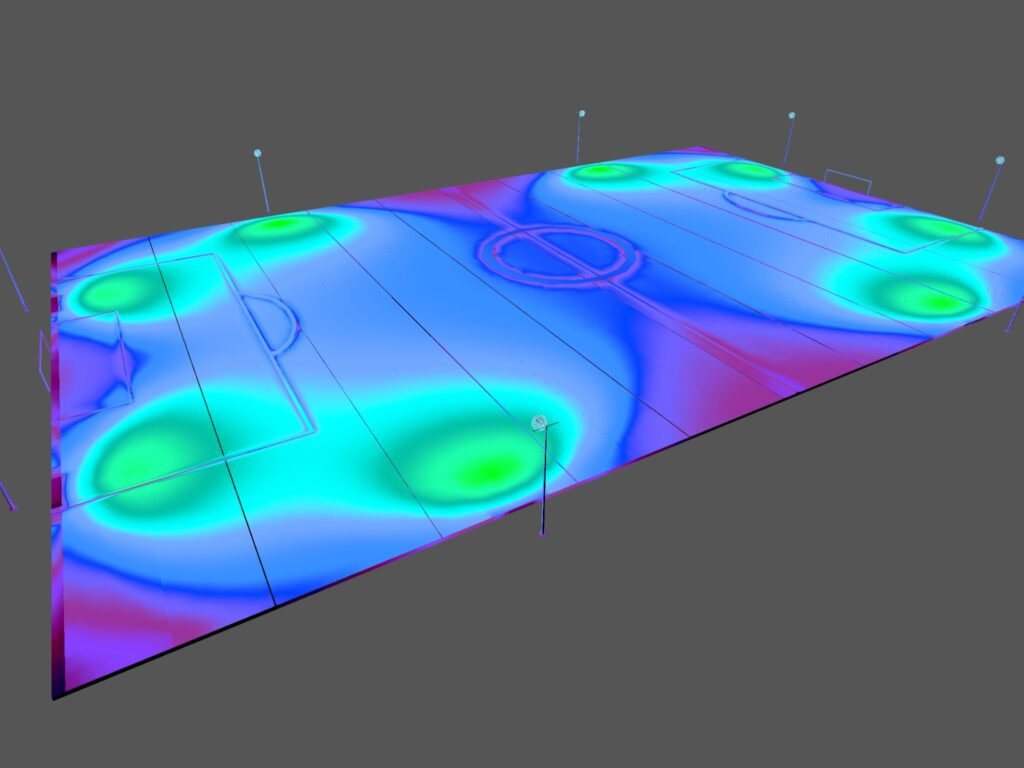Click the green hotspot on the far touchline nearest the center circle
Screen dimensions: 1024x768
pos(603,172)
